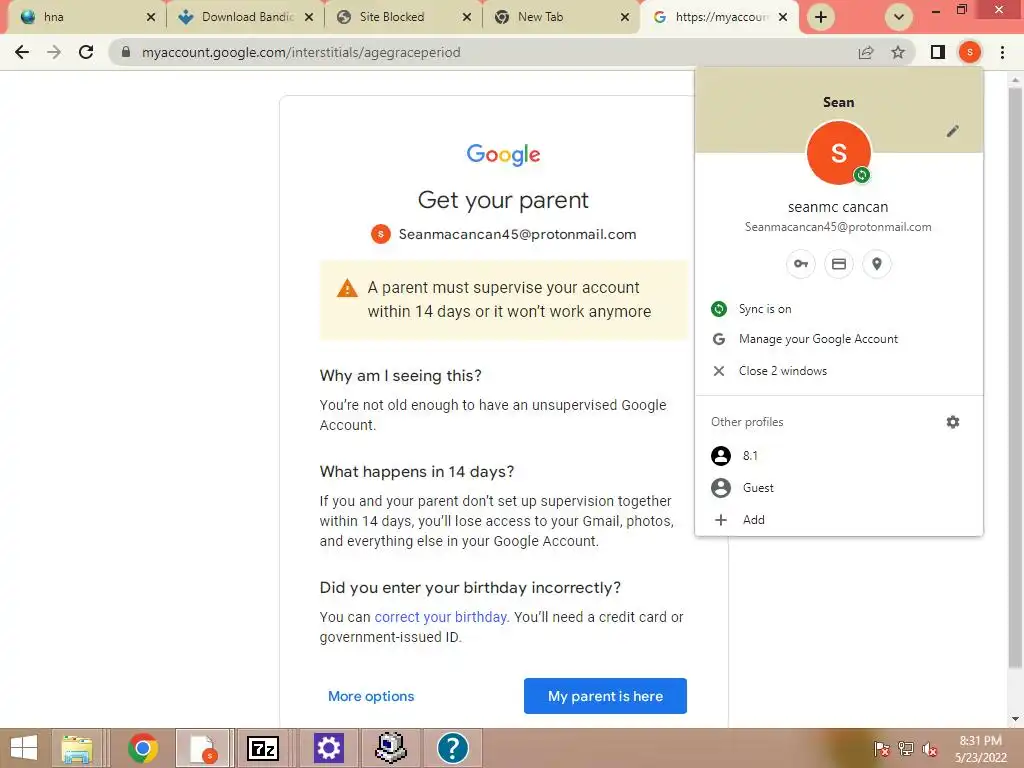Screen dimensions: 1024x768
Task: Click the profile avatar in toolbar
Action: pos(970,52)
